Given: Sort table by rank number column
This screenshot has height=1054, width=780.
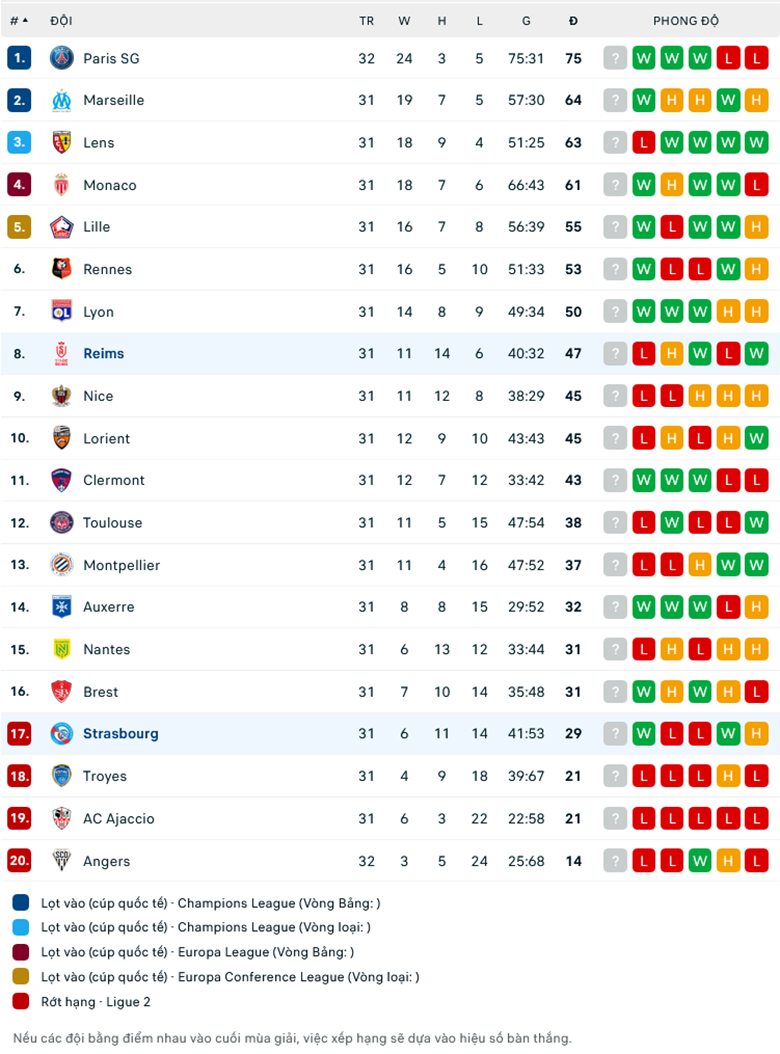Looking at the screenshot, I should click(19, 20).
